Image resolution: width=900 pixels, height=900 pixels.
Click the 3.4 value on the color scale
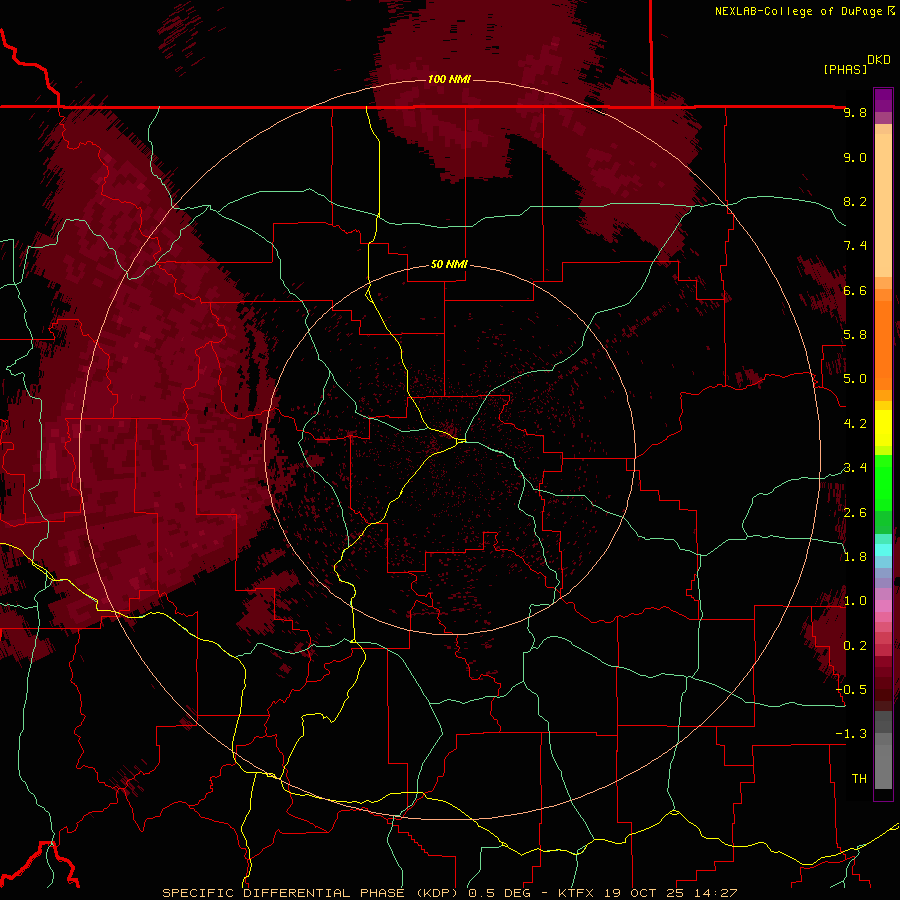click(x=855, y=468)
